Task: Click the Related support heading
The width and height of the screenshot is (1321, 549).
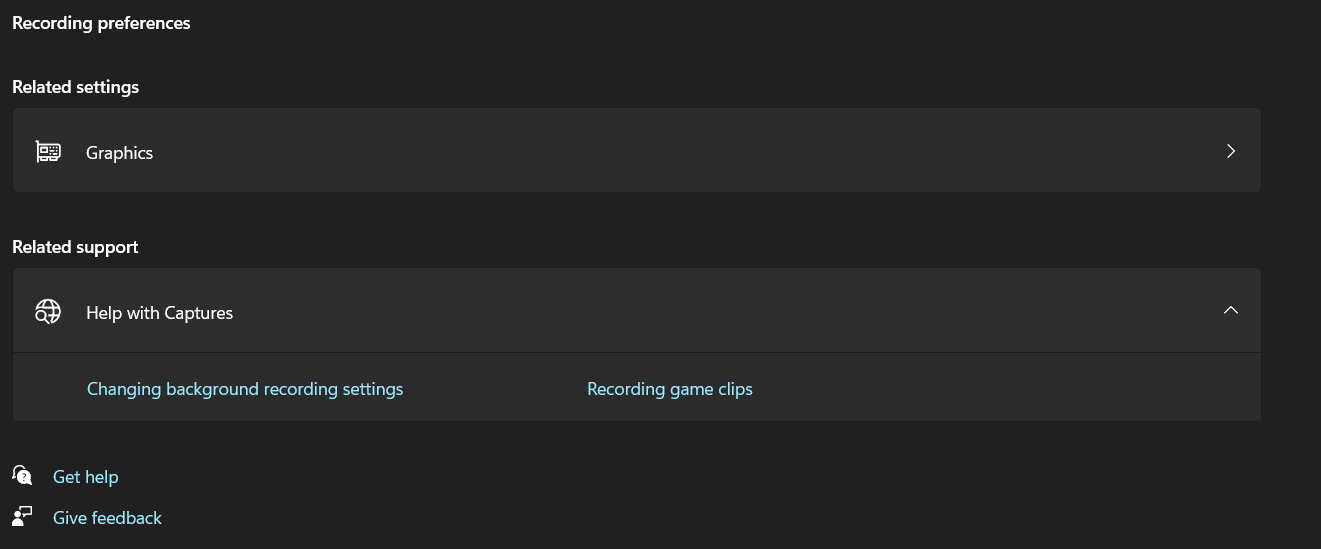Action: point(75,247)
